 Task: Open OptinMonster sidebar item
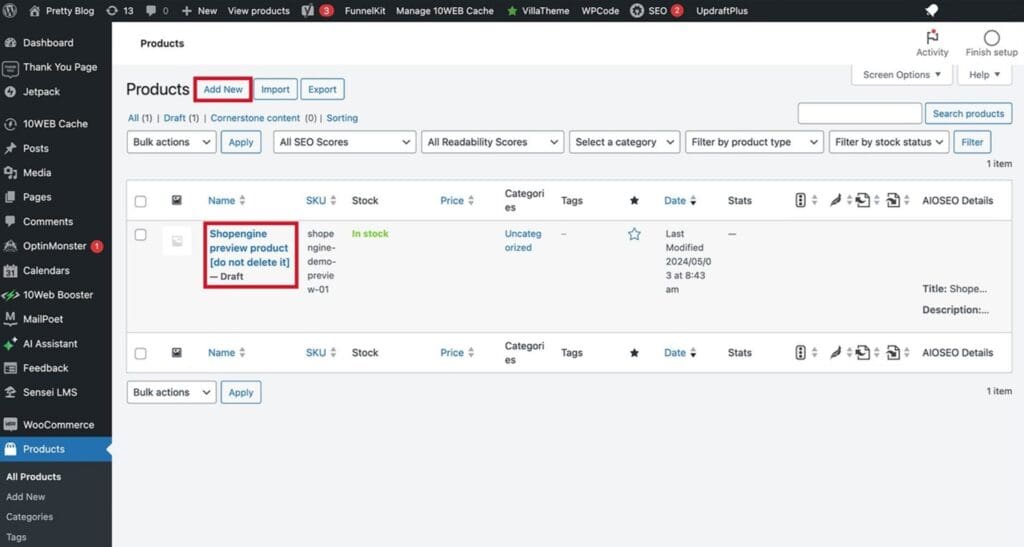(x=56, y=245)
